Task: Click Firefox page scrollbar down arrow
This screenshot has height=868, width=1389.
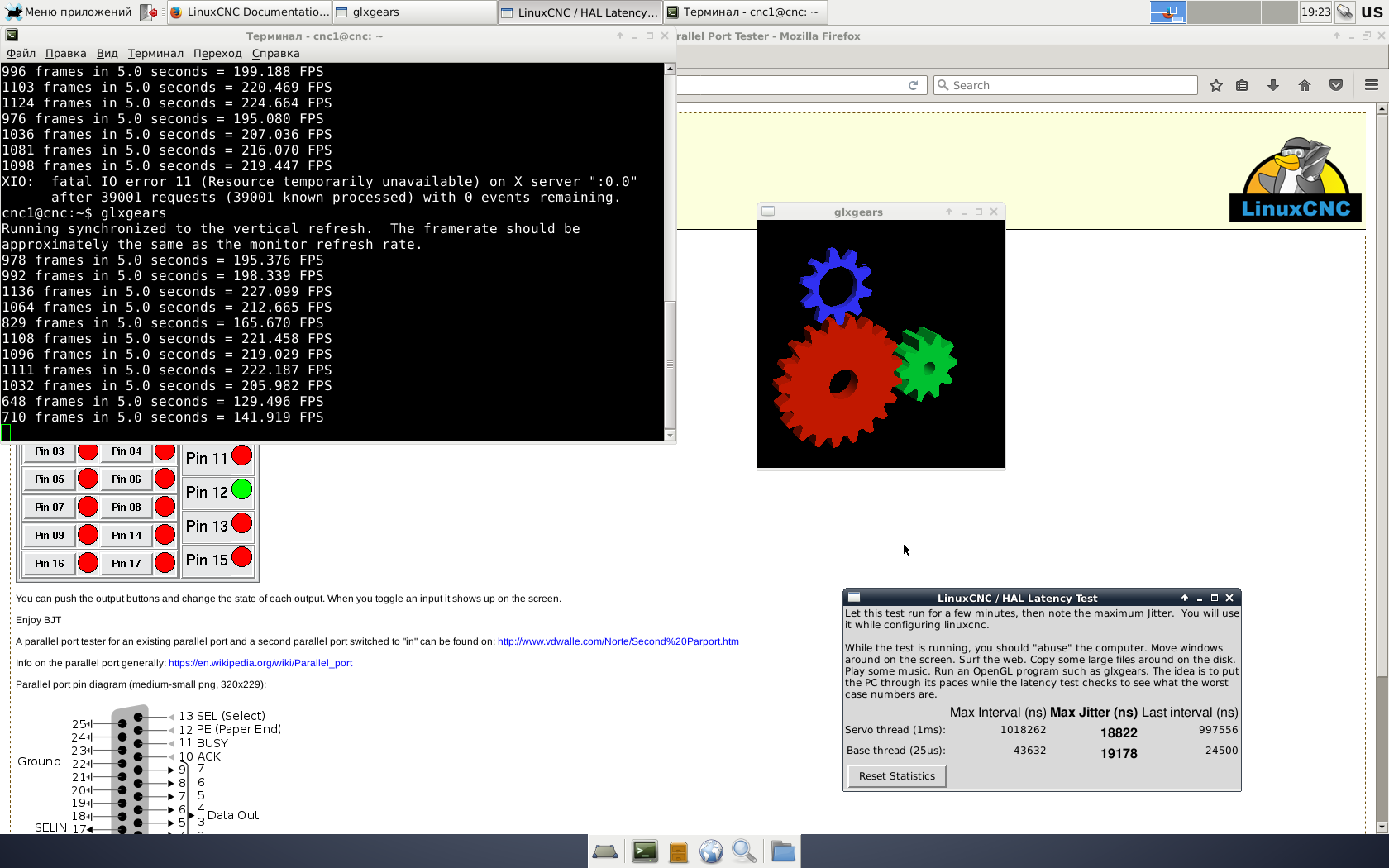Action: 1382,827
